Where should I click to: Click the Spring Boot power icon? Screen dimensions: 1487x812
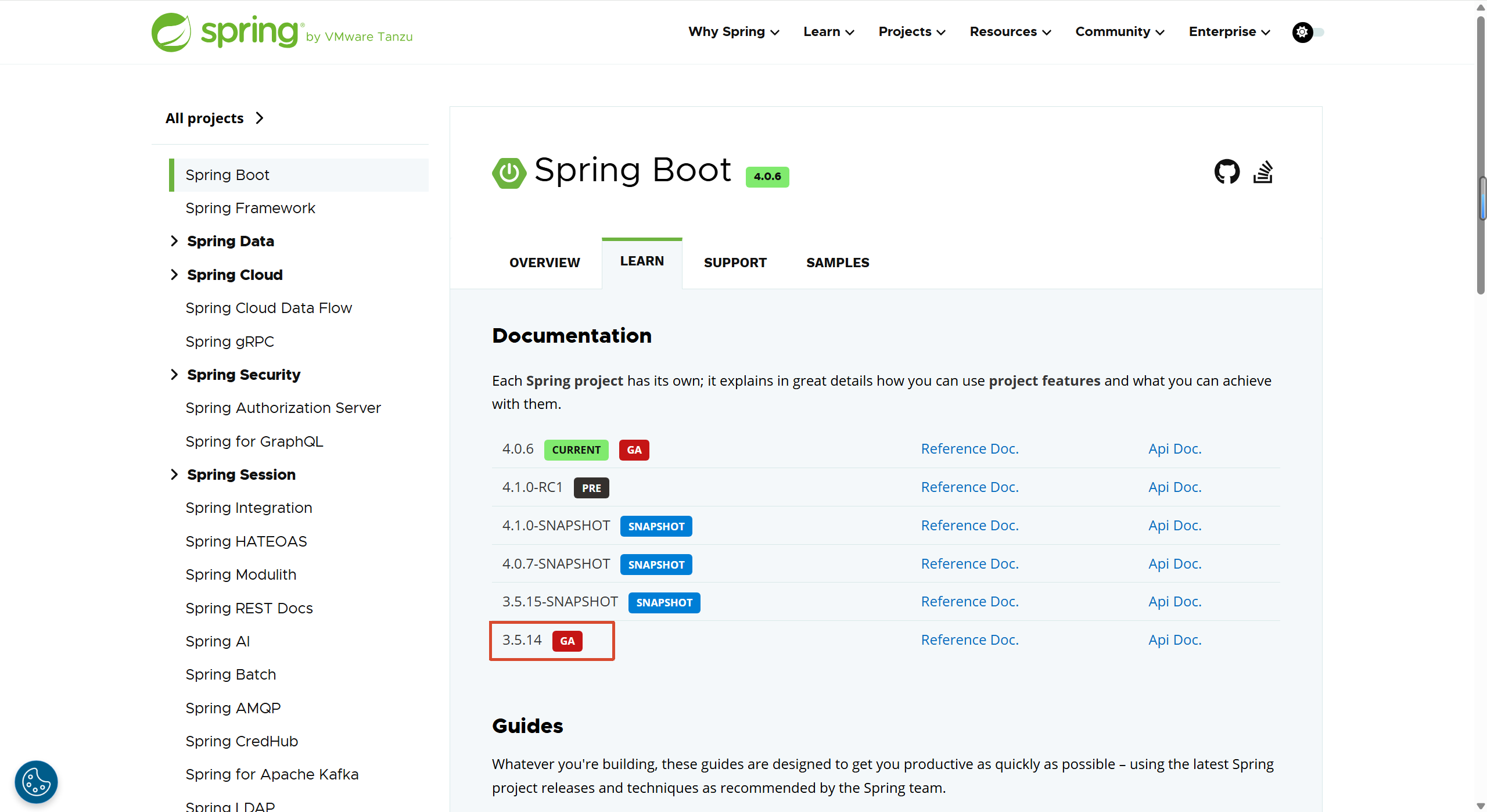click(509, 173)
